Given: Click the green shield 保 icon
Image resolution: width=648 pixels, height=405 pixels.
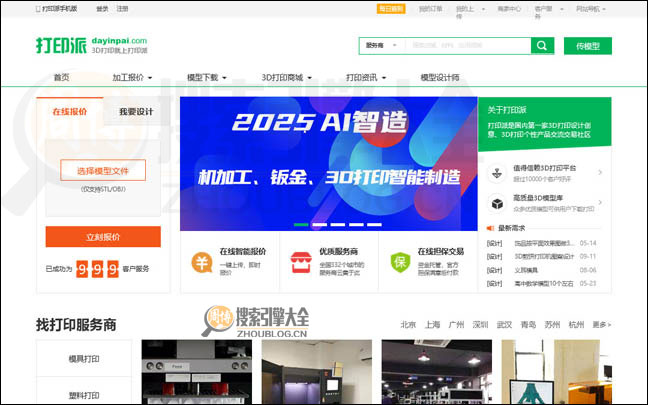Looking at the screenshot, I should pyautogui.click(x=400, y=262).
